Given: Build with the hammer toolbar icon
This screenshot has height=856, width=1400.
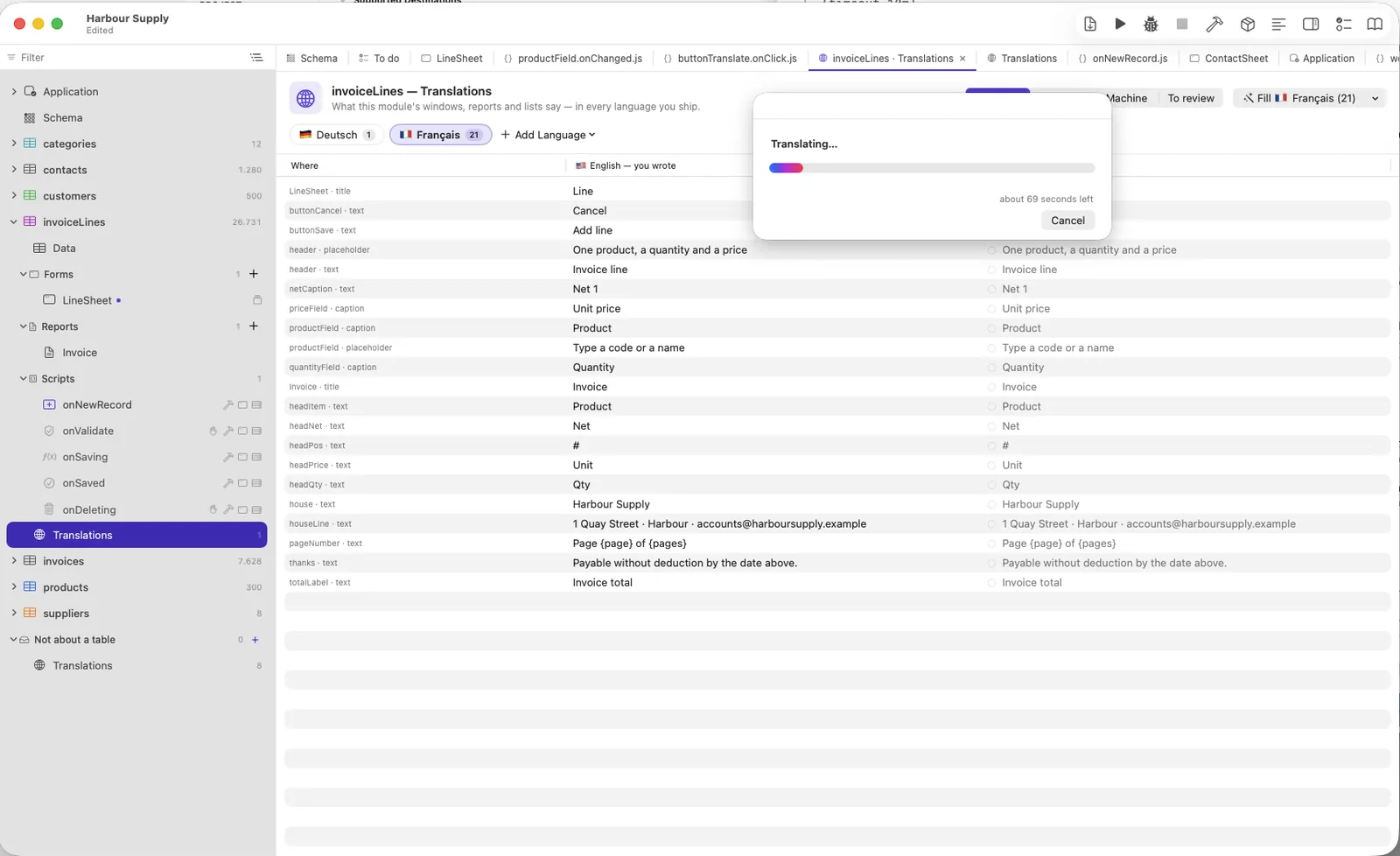Looking at the screenshot, I should [x=1214, y=25].
